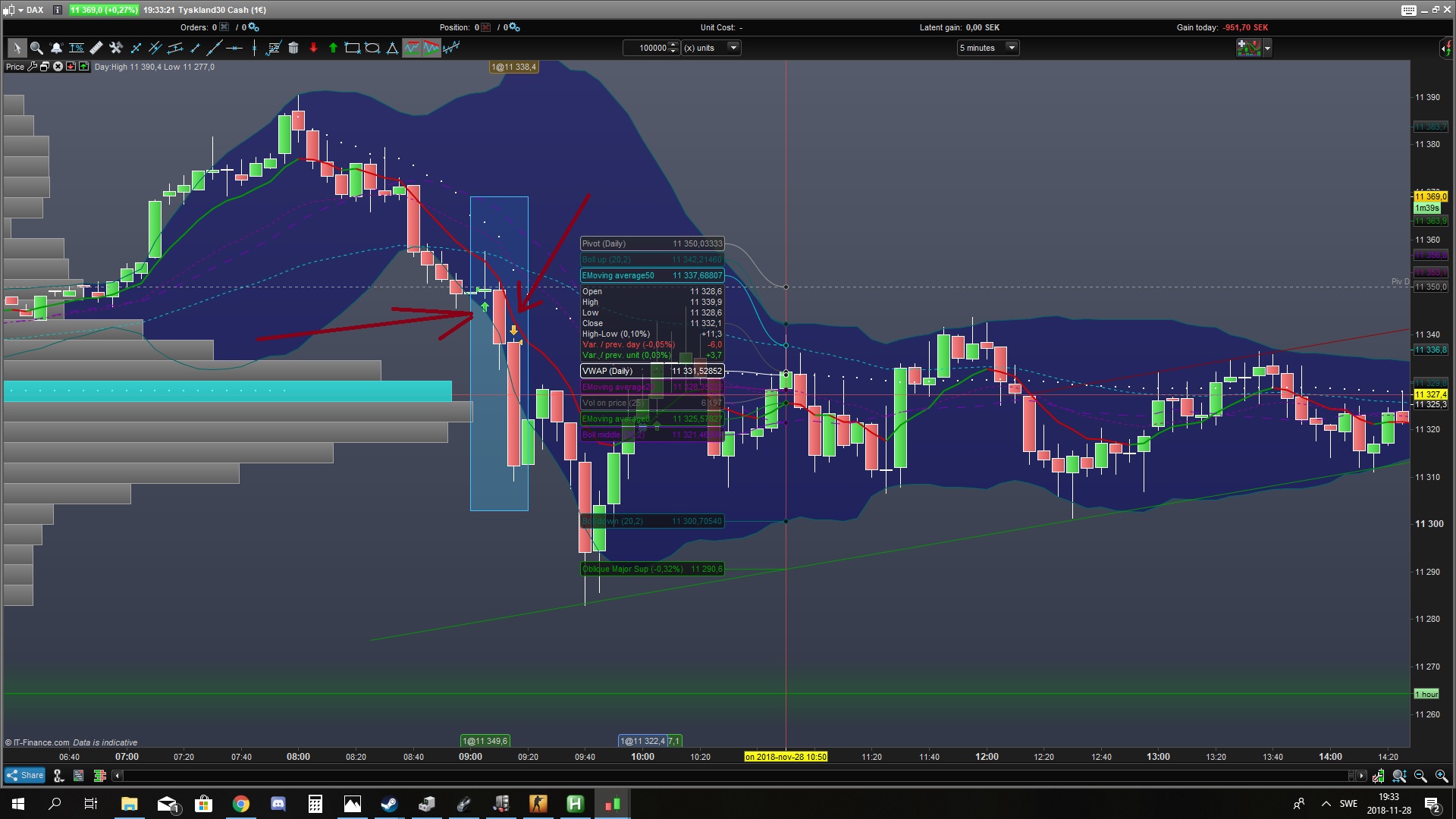
Task: Open the 5 minutes timeframe dropdown
Action: pyautogui.click(x=1011, y=48)
